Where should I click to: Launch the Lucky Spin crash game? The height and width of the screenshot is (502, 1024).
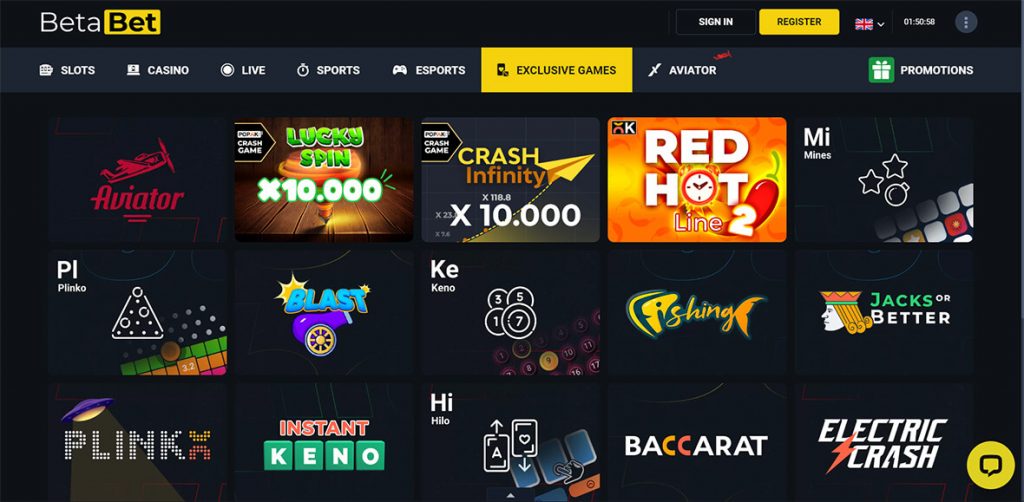pyautogui.click(x=324, y=180)
